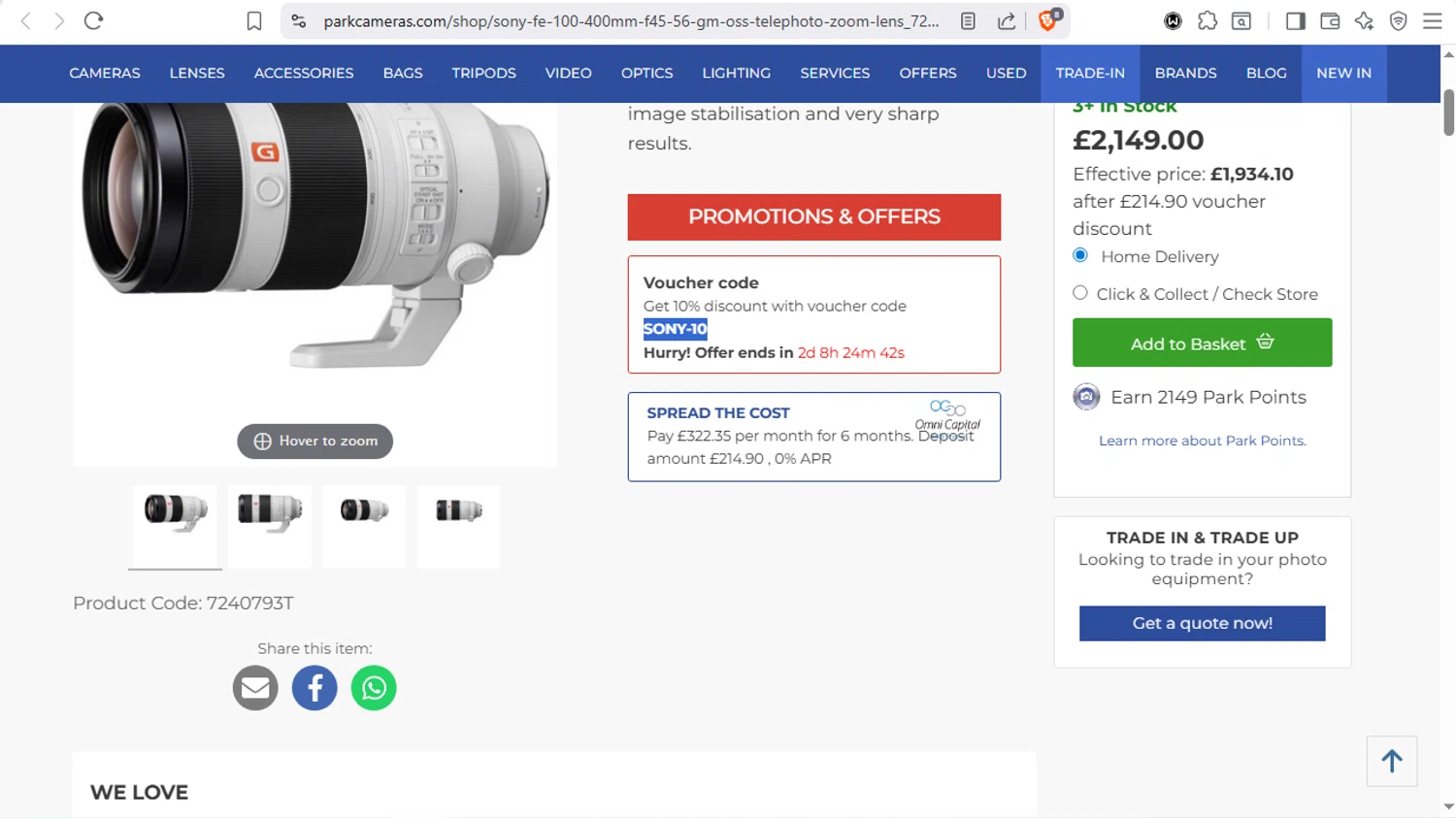Open the ACCESSORIES navigation menu
This screenshot has width=1456, height=818.
pyautogui.click(x=304, y=73)
